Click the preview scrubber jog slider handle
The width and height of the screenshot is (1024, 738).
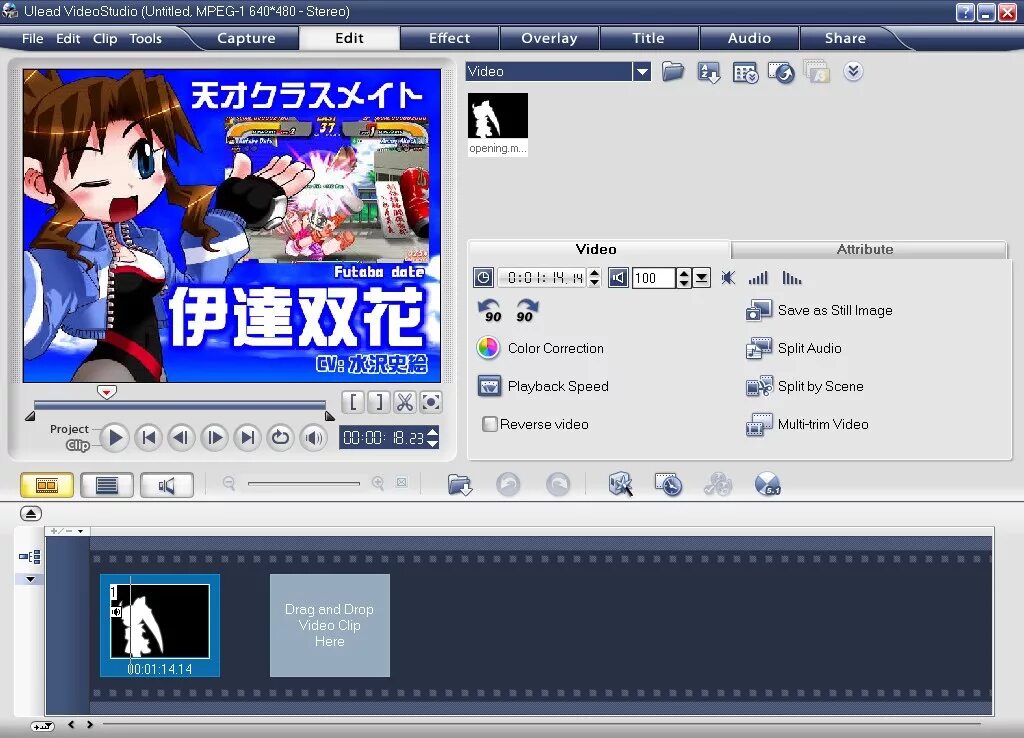tap(106, 392)
